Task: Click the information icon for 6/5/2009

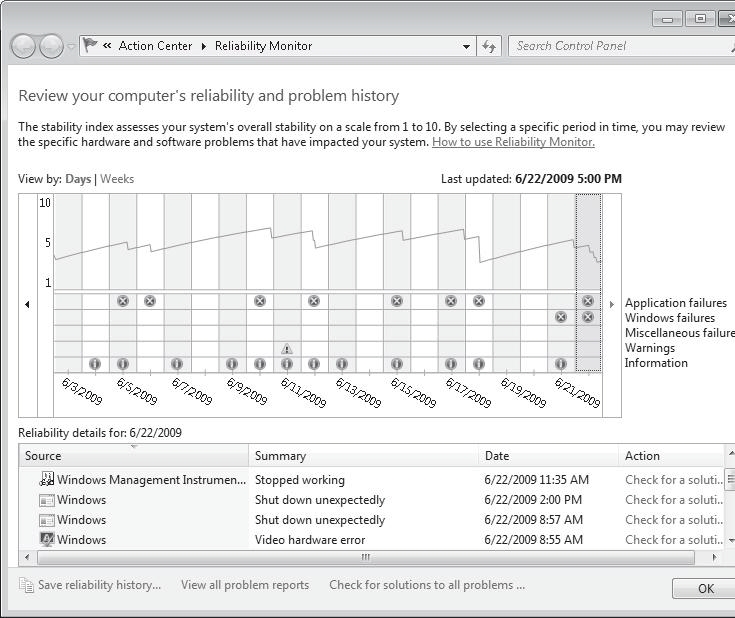Action: click(x=123, y=364)
